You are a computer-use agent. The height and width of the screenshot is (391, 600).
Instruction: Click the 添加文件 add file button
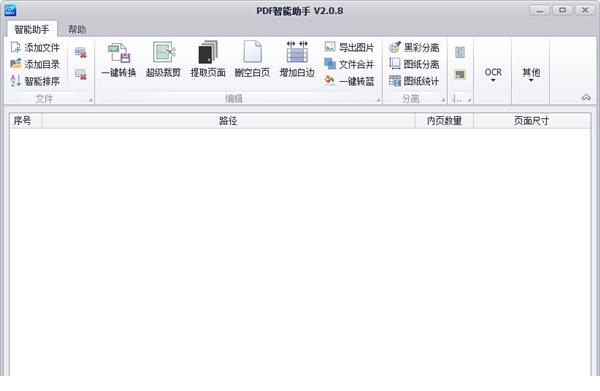click(x=35, y=47)
